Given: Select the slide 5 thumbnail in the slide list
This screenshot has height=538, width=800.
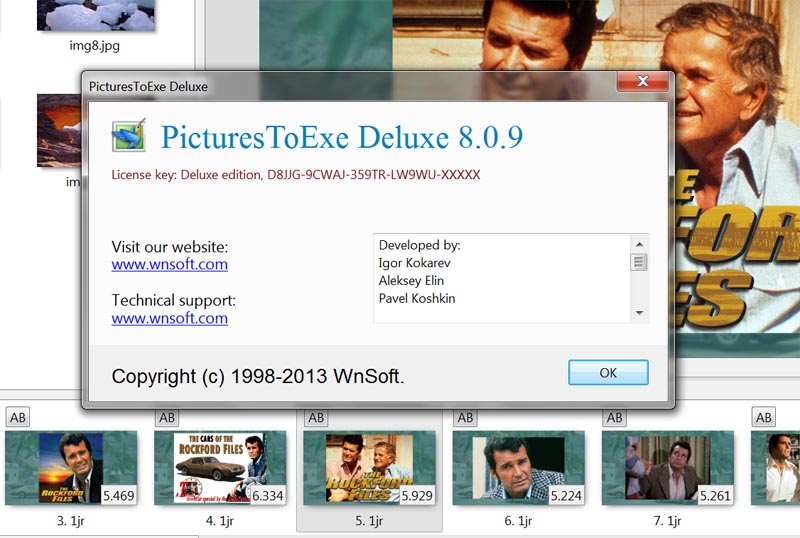Looking at the screenshot, I should (369, 468).
